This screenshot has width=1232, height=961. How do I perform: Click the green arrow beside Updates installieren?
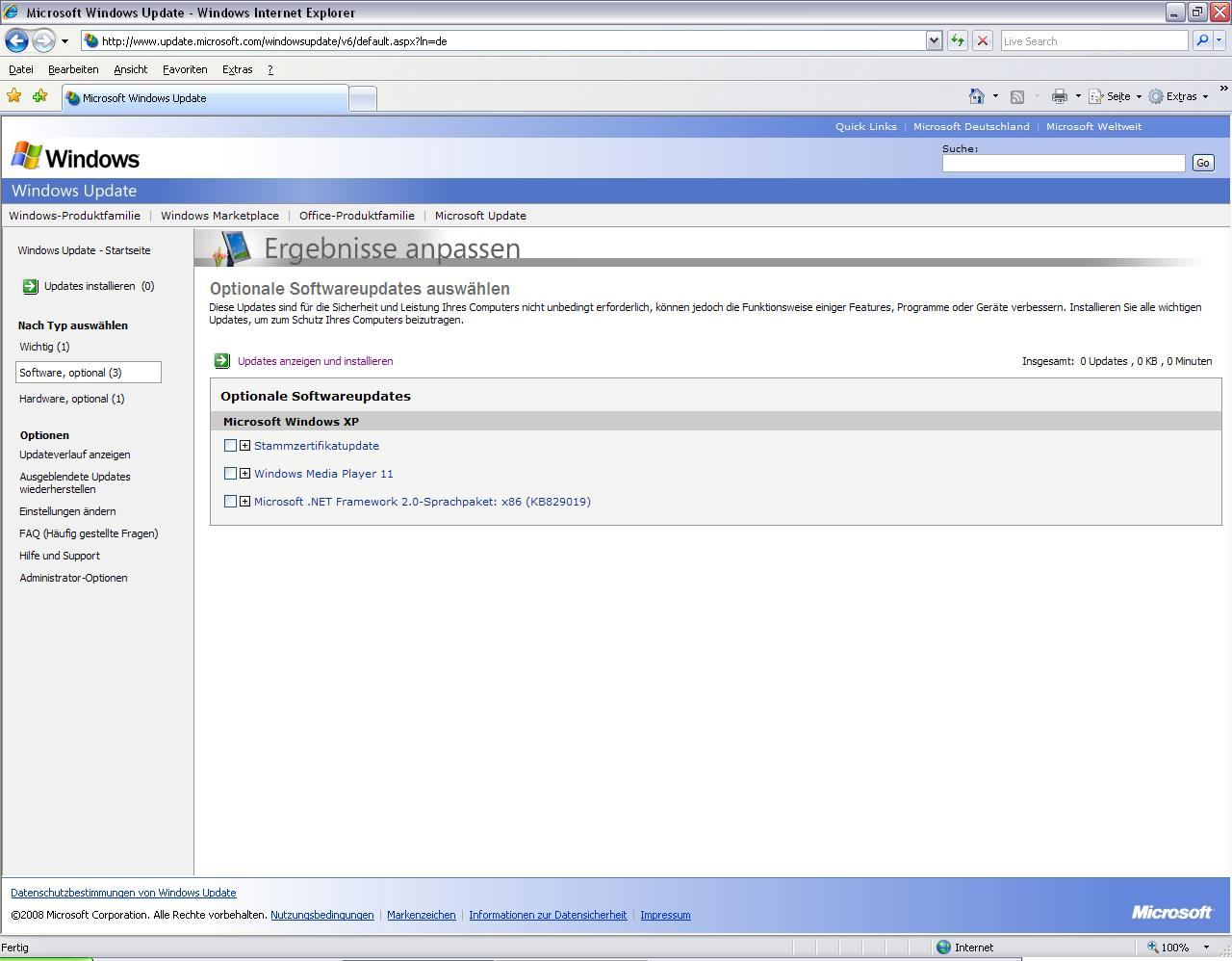30,286
